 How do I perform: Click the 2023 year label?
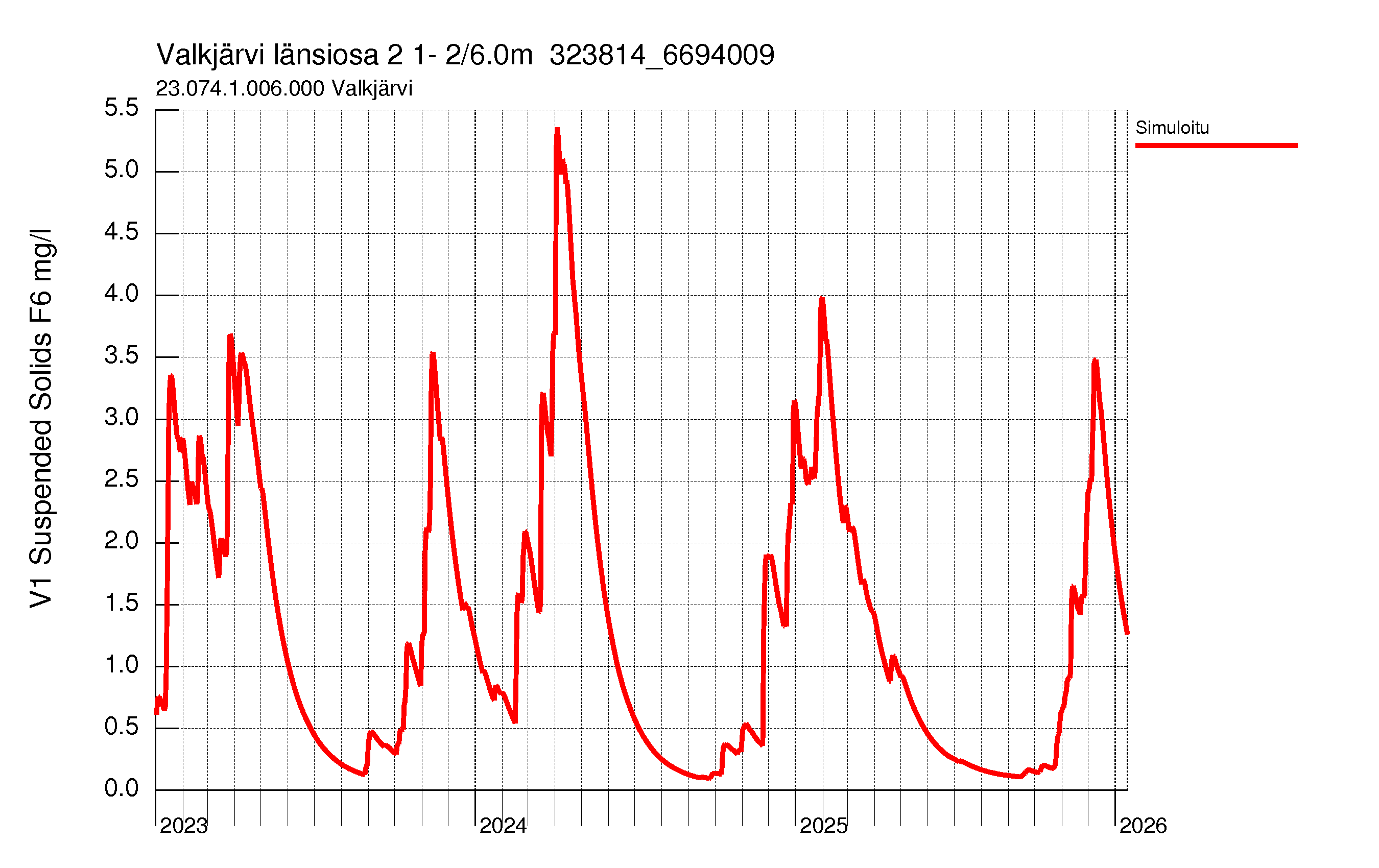[x=183, y=826]
